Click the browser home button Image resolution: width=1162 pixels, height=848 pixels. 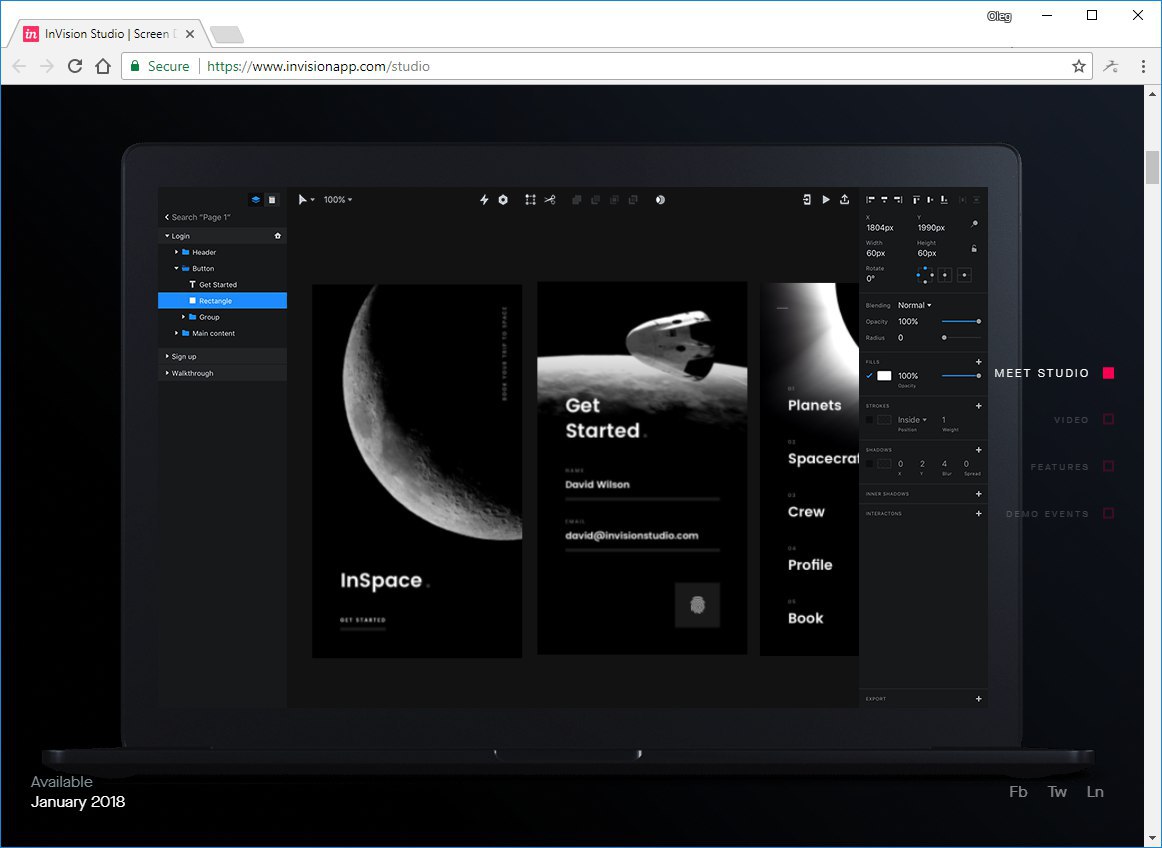pos(103,66)
